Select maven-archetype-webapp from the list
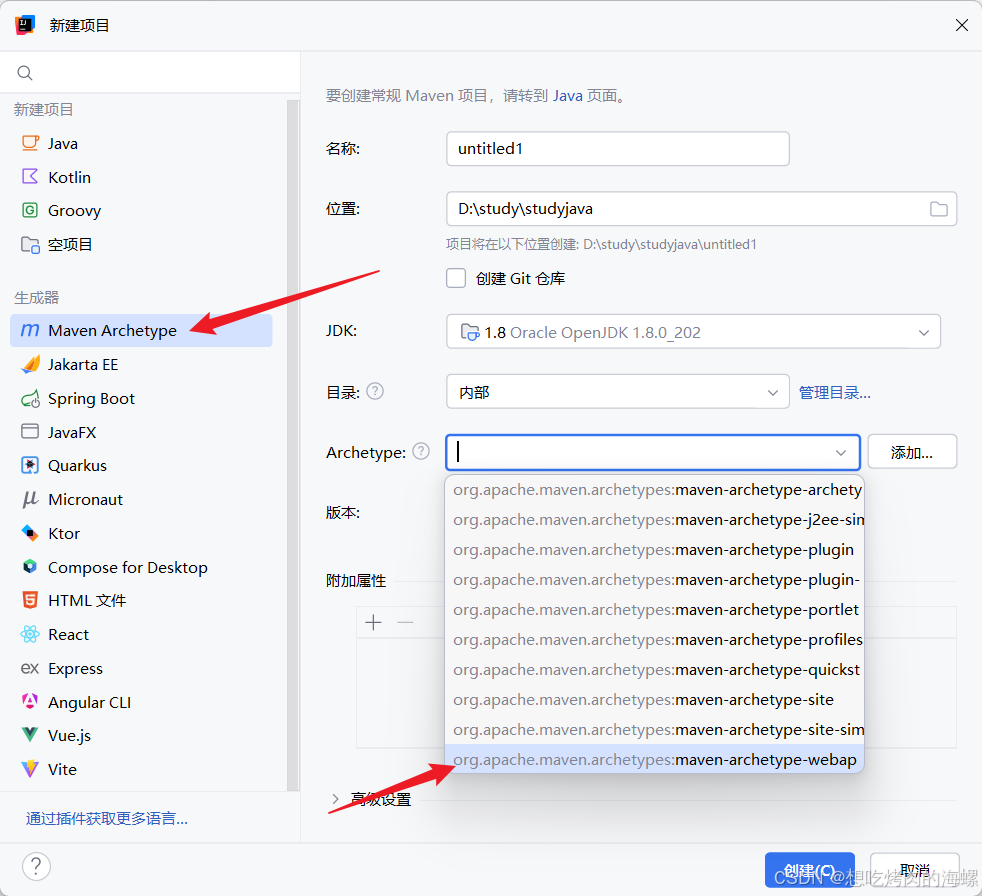This screenshot has width=982, height=896. 654,760
